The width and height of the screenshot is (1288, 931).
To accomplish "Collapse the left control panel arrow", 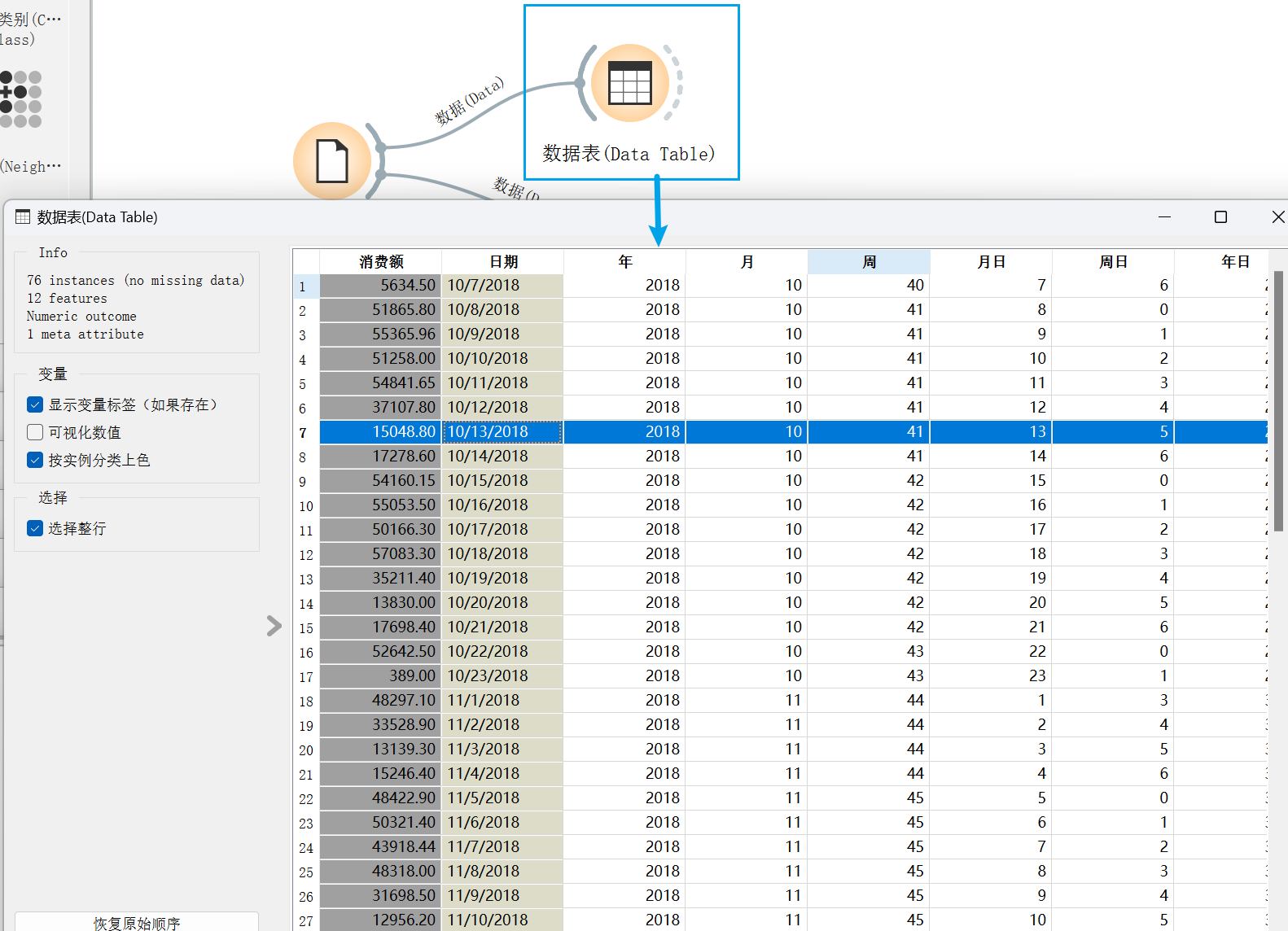I will pos(274,626).
